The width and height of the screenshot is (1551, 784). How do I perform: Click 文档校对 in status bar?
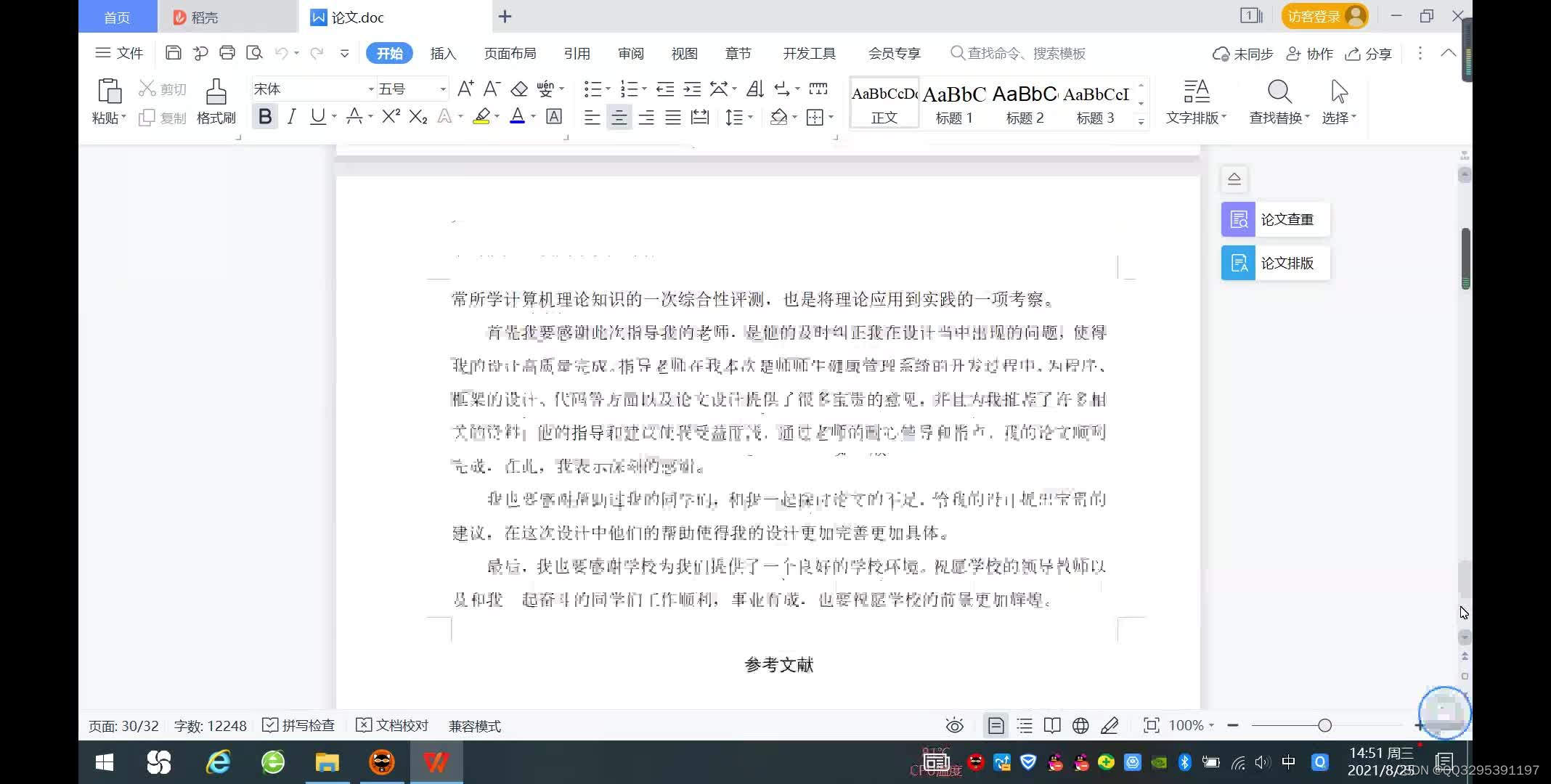pyautogui.click(x=392, y=725)
